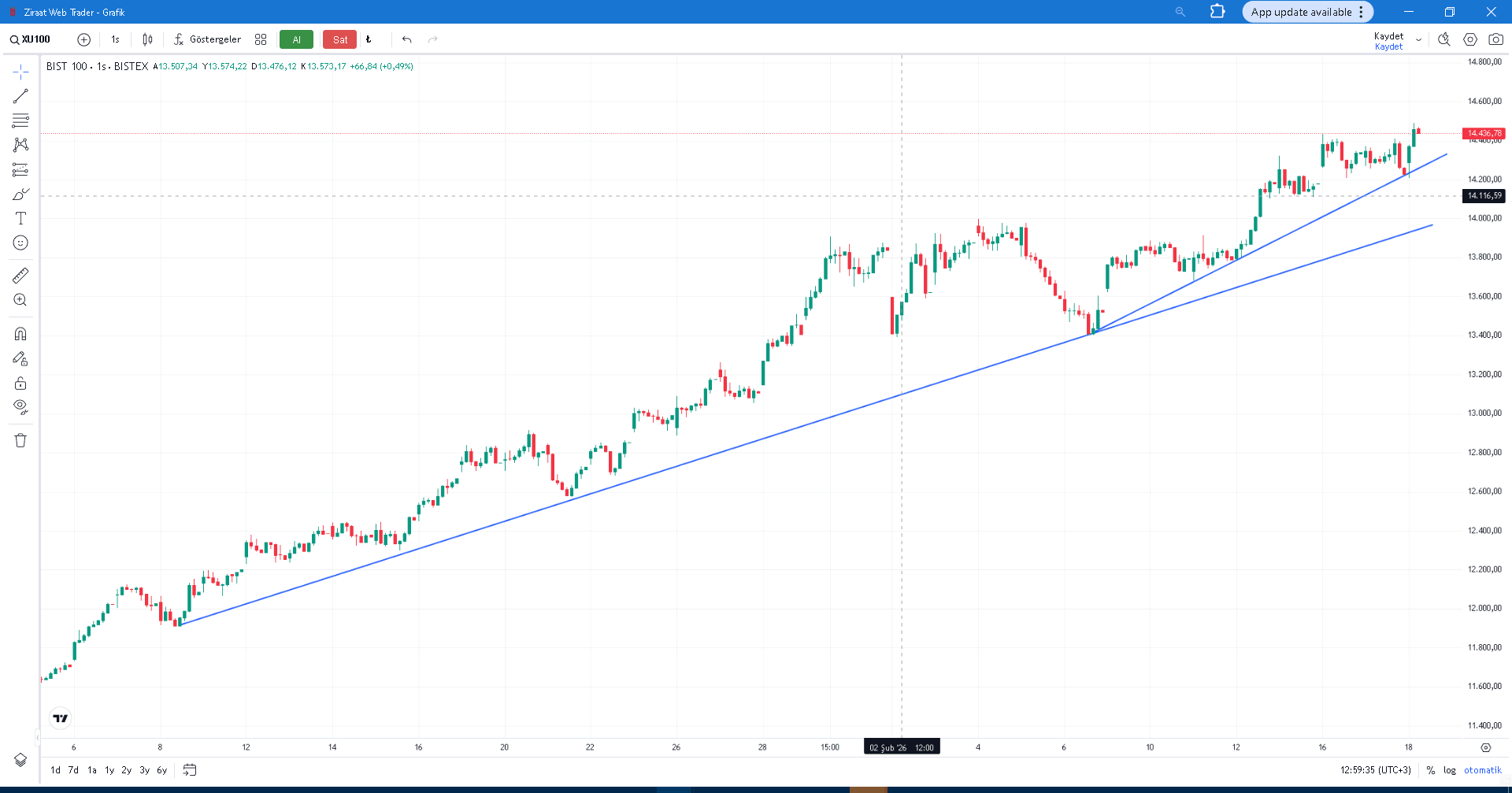The image size is (1512, 793).
Task: Open the candlestick chart type menu
Action: pos(147,39)
